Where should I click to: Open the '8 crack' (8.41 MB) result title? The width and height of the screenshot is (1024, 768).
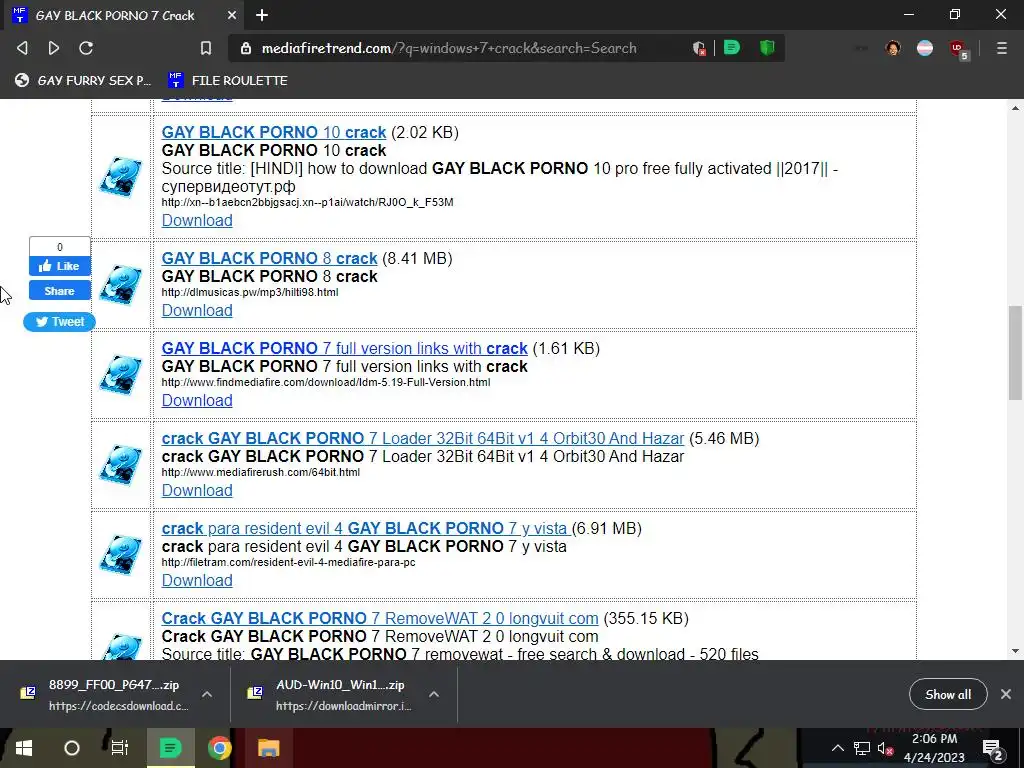269,258
